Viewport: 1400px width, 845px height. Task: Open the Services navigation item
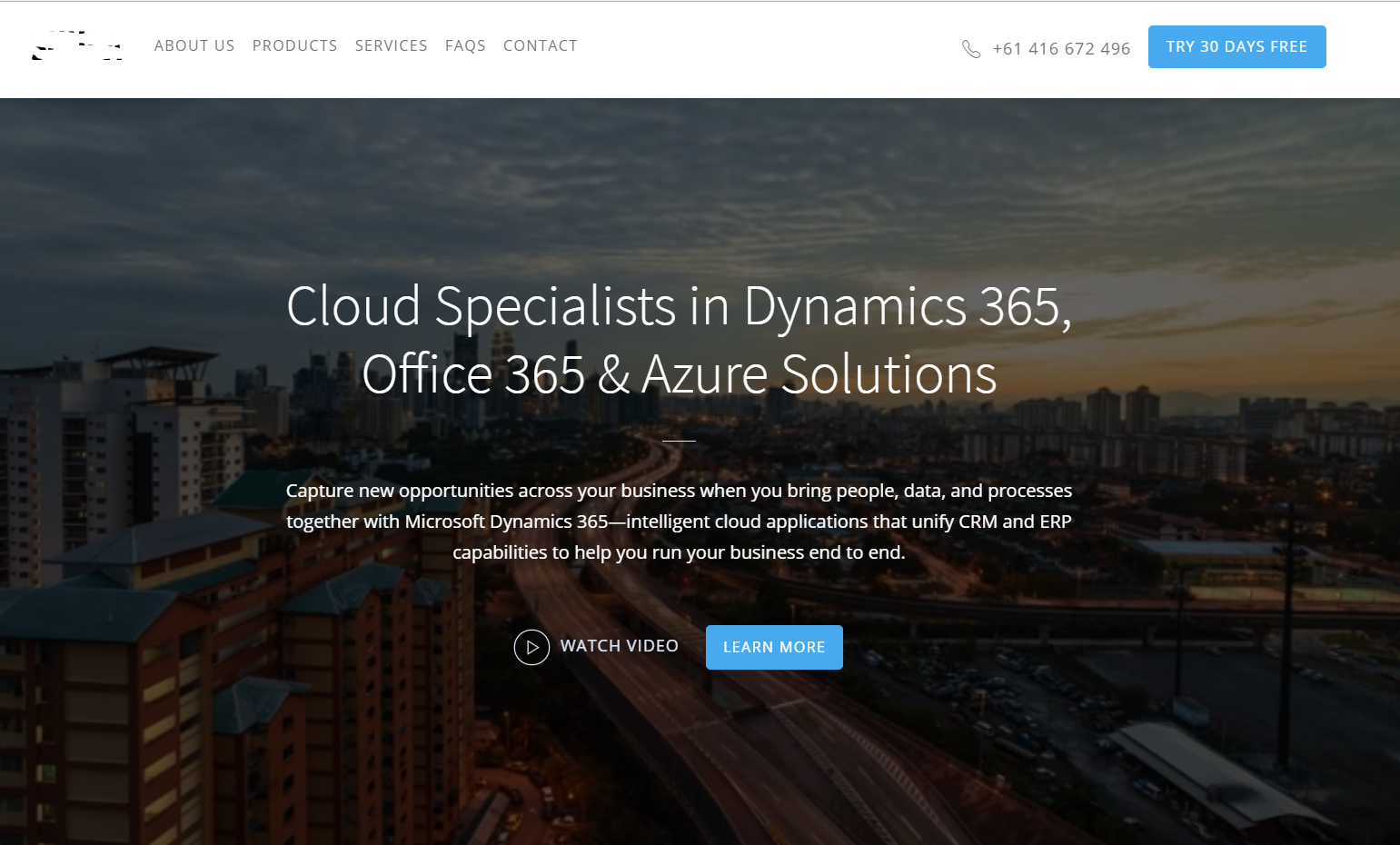coord(391,45)
